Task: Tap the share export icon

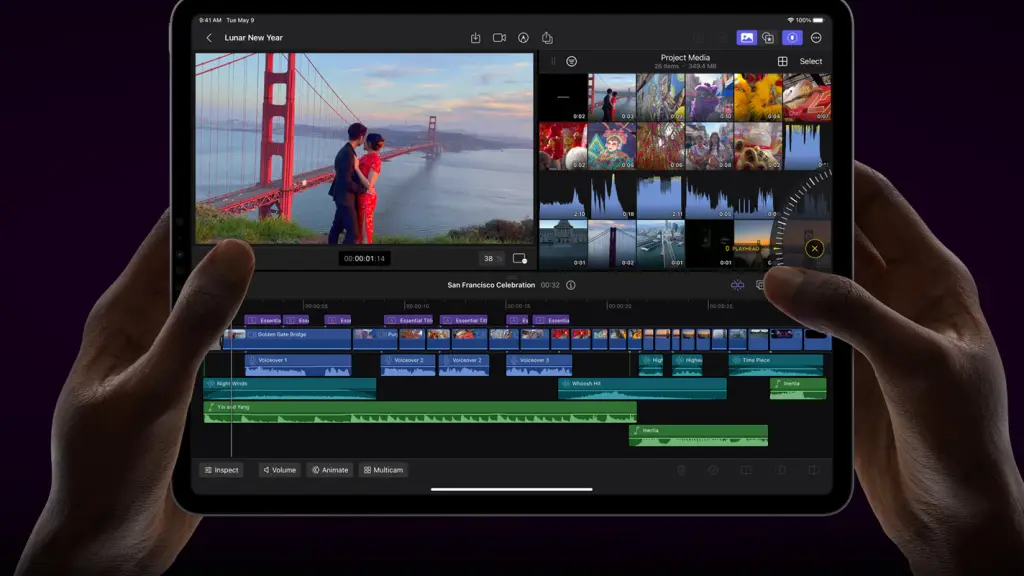Action: point(547,38)
